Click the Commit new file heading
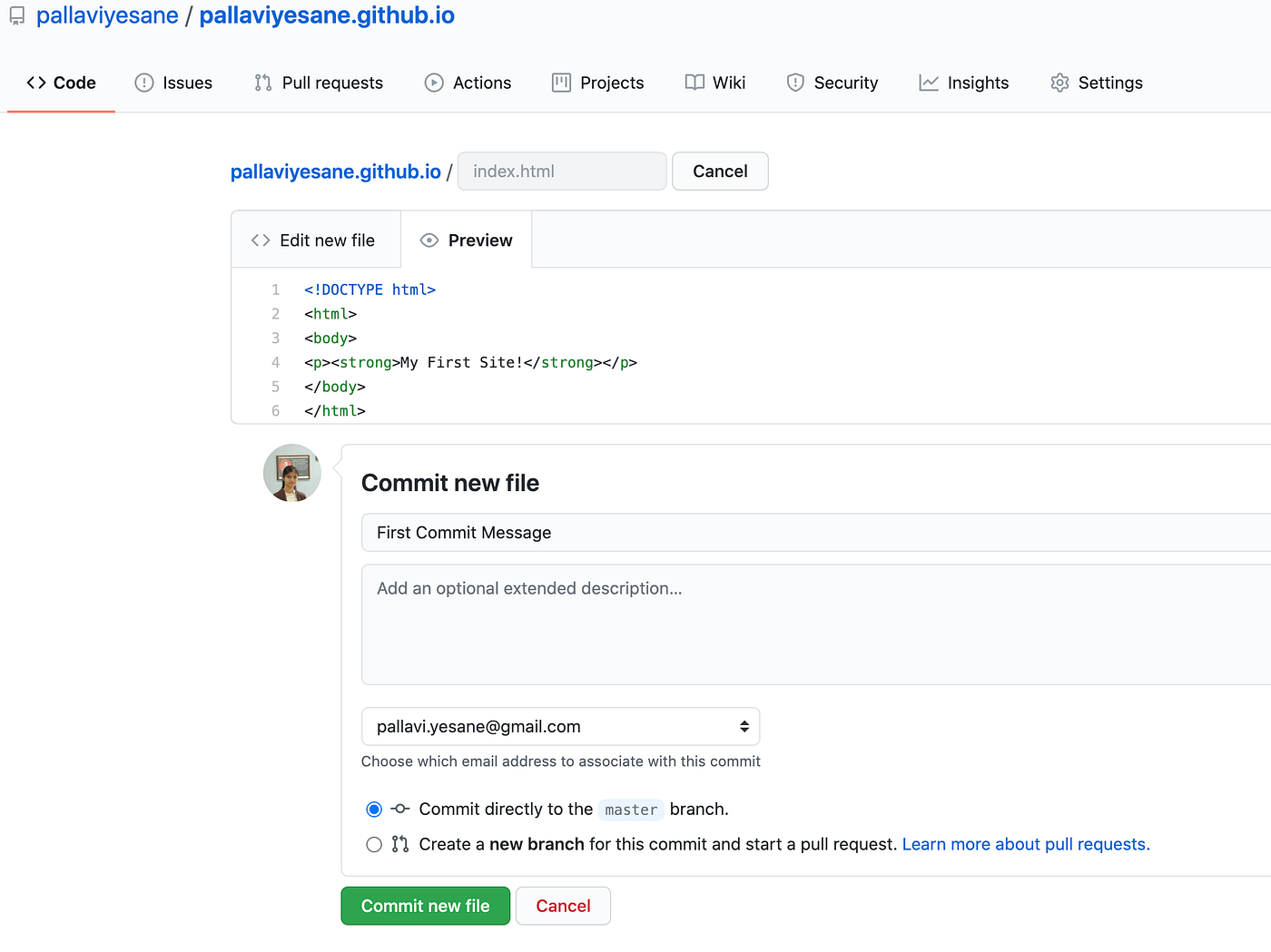Viewport: 1271px width, 952px height. 450,483
